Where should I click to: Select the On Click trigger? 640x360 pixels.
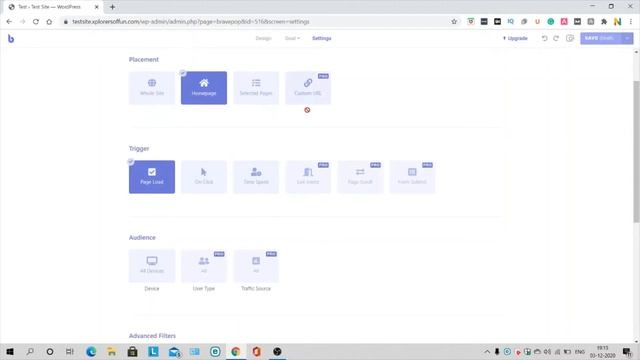point(204,177)
